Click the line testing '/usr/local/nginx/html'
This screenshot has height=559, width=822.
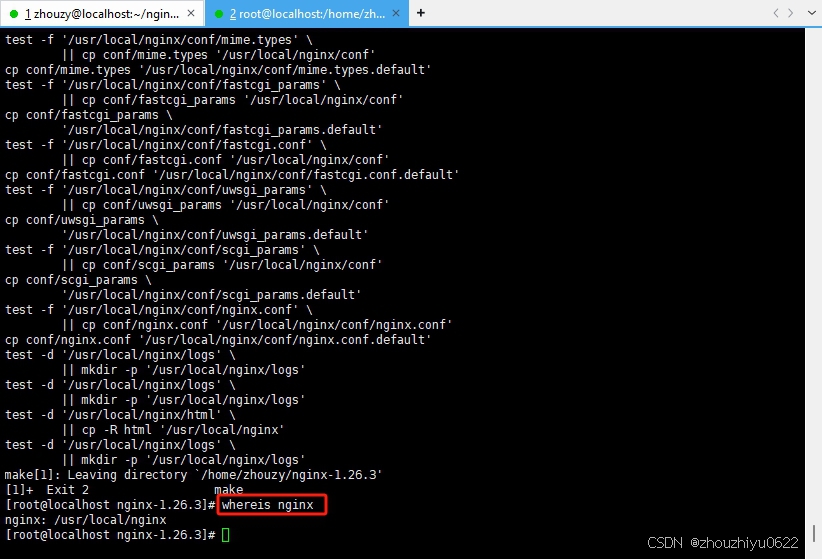(120, 415)
